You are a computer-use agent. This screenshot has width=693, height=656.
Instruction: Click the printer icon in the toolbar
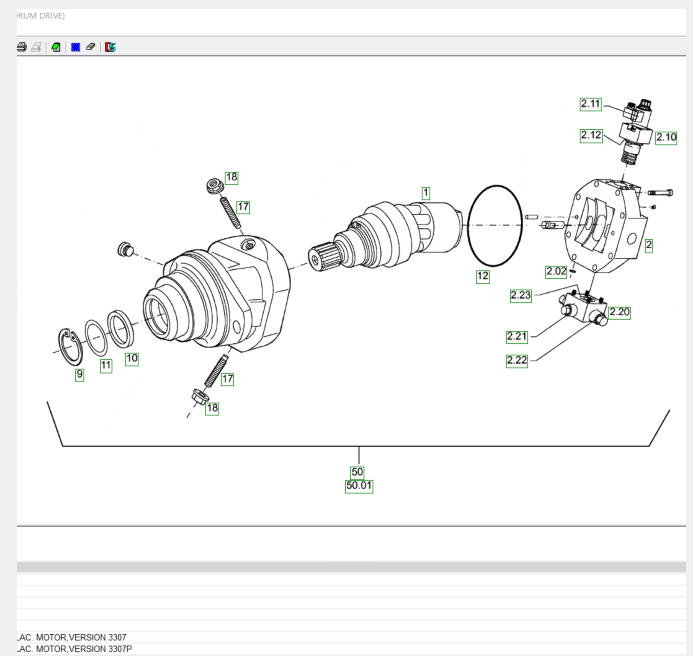point(22,47)
